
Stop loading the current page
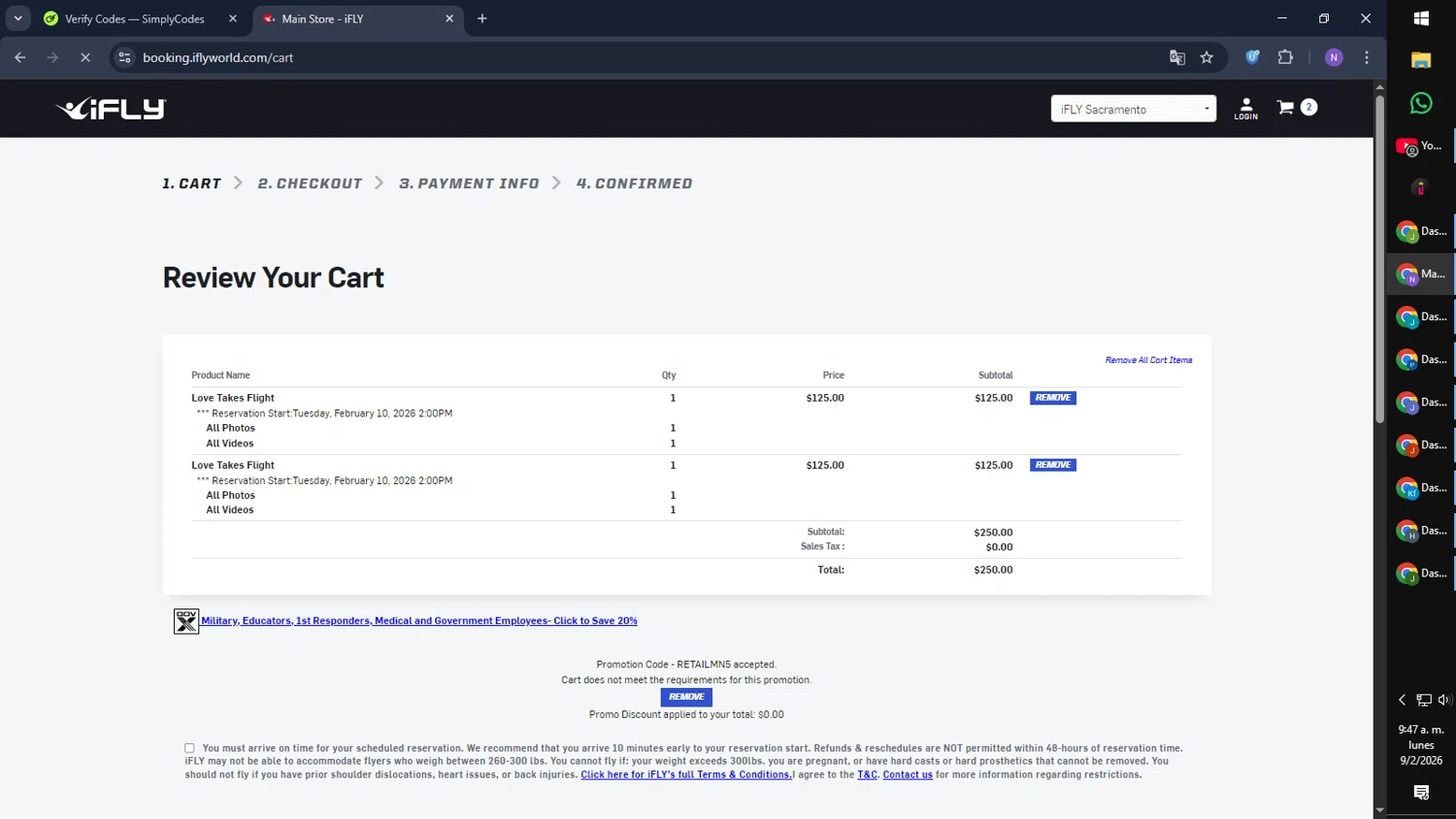coord(85,57)
